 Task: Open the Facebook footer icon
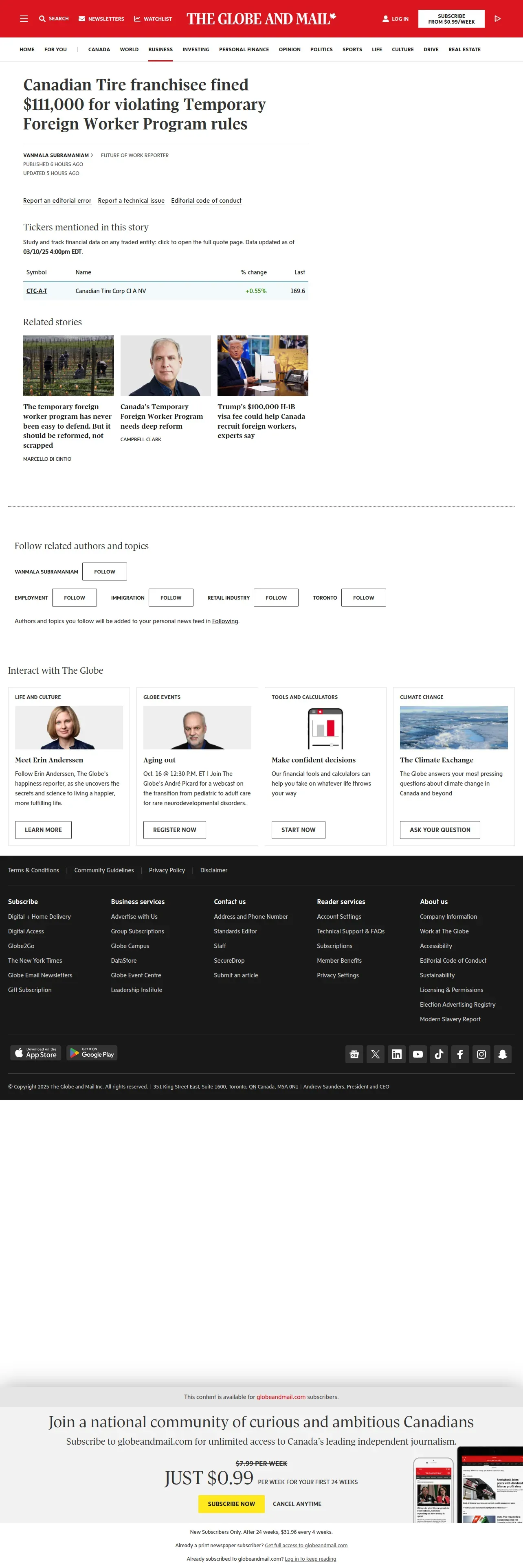click(x=460, y=1054)
